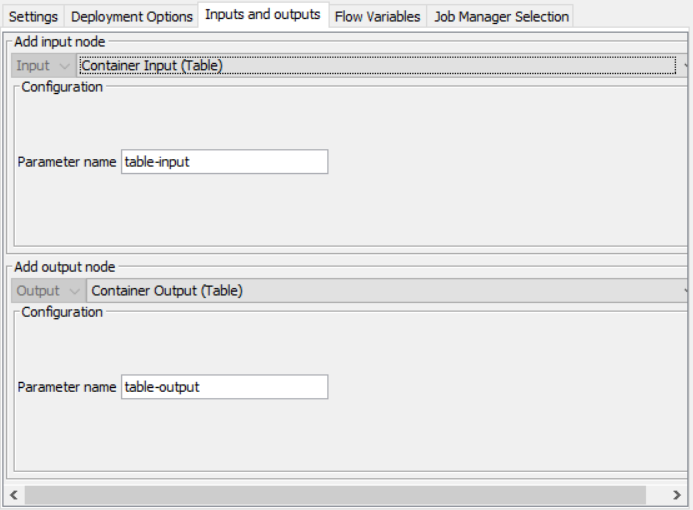This screenshot has width=693, height=510.
Task: Open the small Output type dropdown
Action: click(x=49, y=291)
